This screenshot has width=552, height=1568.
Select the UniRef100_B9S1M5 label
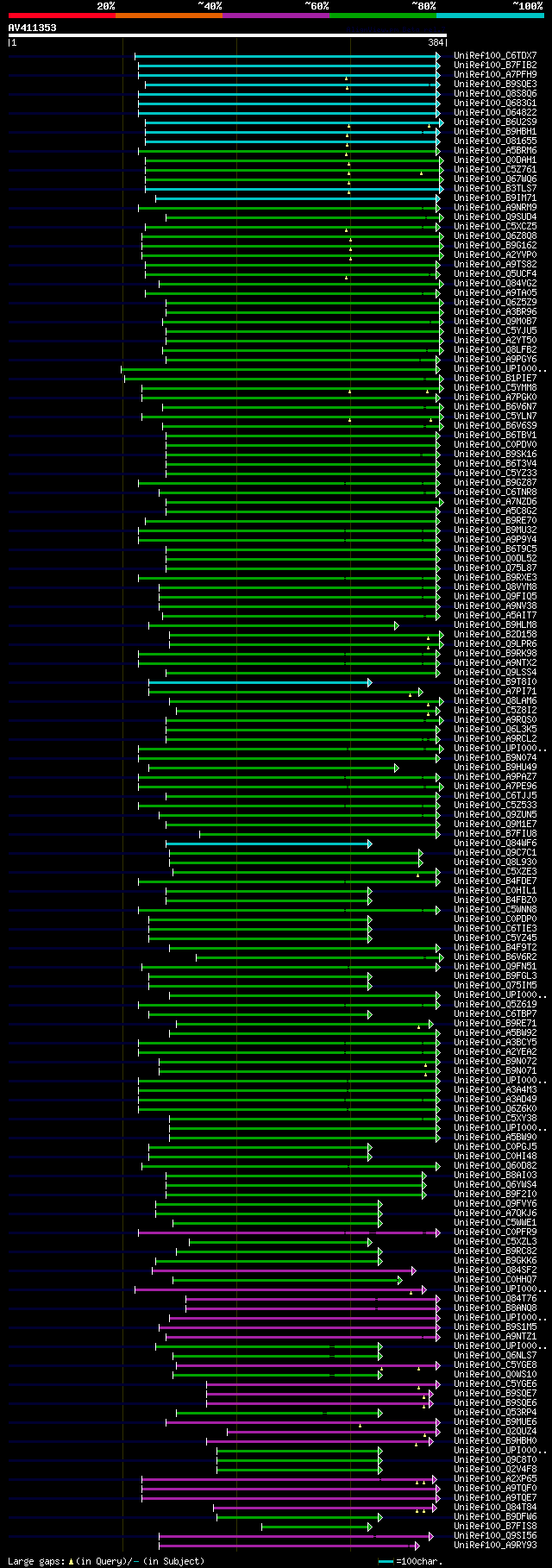coord(495,1327)
